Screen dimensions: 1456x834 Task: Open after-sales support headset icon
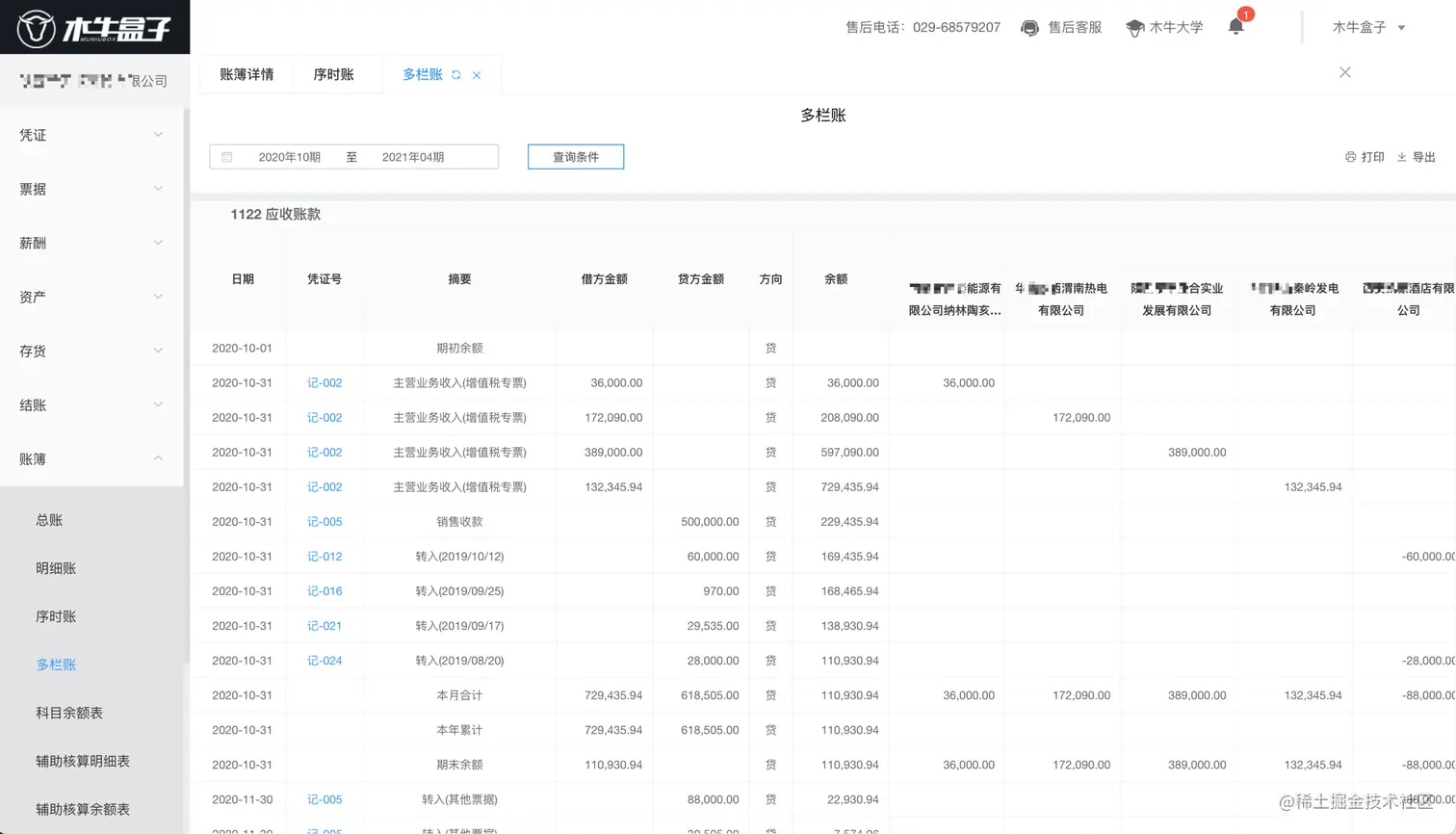(x=1029, y=28)
